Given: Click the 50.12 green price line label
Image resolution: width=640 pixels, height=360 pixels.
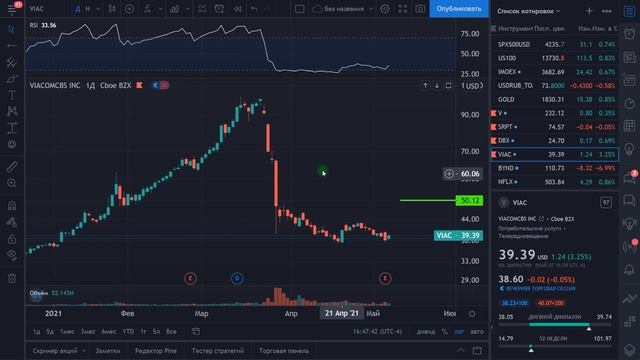Looking at the screenshot, I should coord(469,200).
